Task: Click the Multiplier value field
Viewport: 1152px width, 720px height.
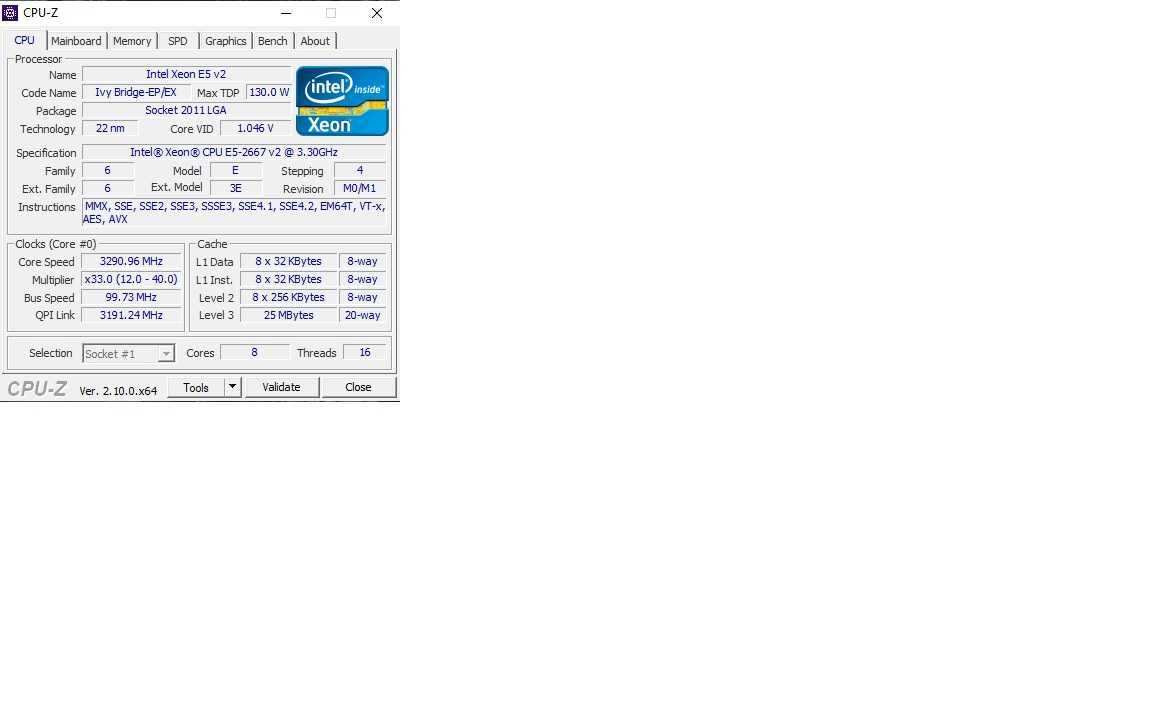Action: pos(132,279)
